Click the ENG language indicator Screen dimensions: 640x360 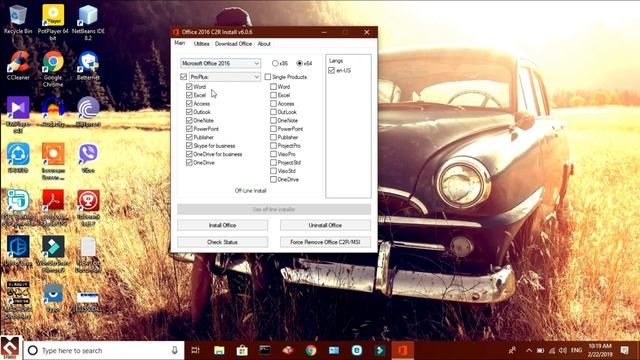[576, 350]
